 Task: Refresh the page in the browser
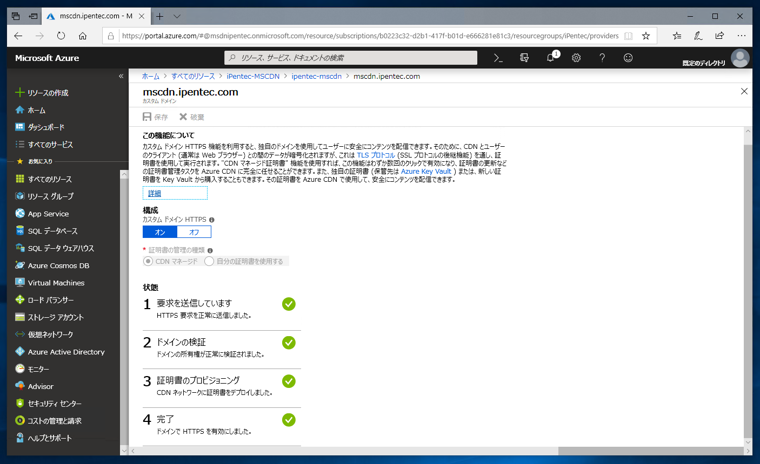(61, 36)
